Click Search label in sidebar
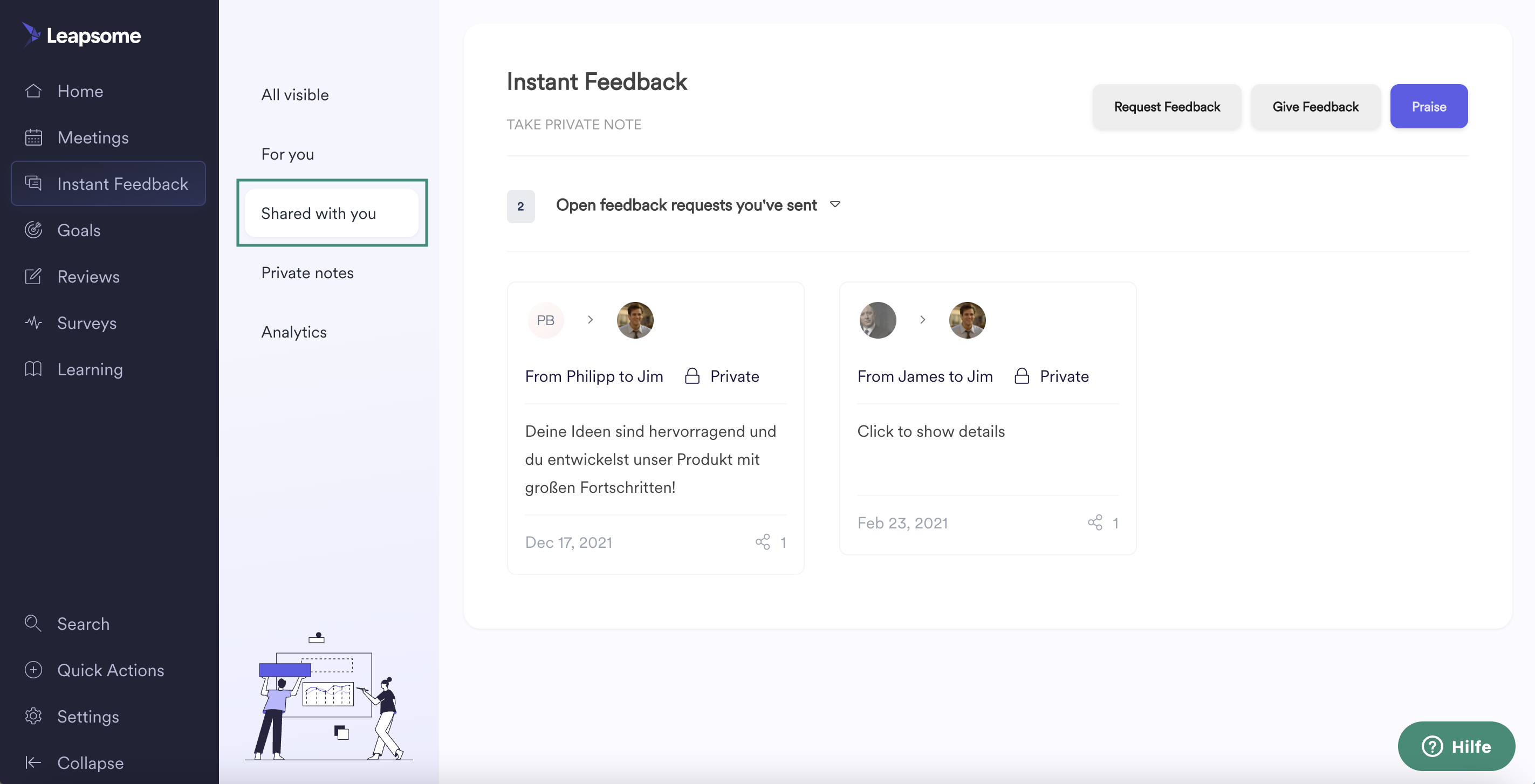Viewport: 1535px width, 784px height. 83,623
